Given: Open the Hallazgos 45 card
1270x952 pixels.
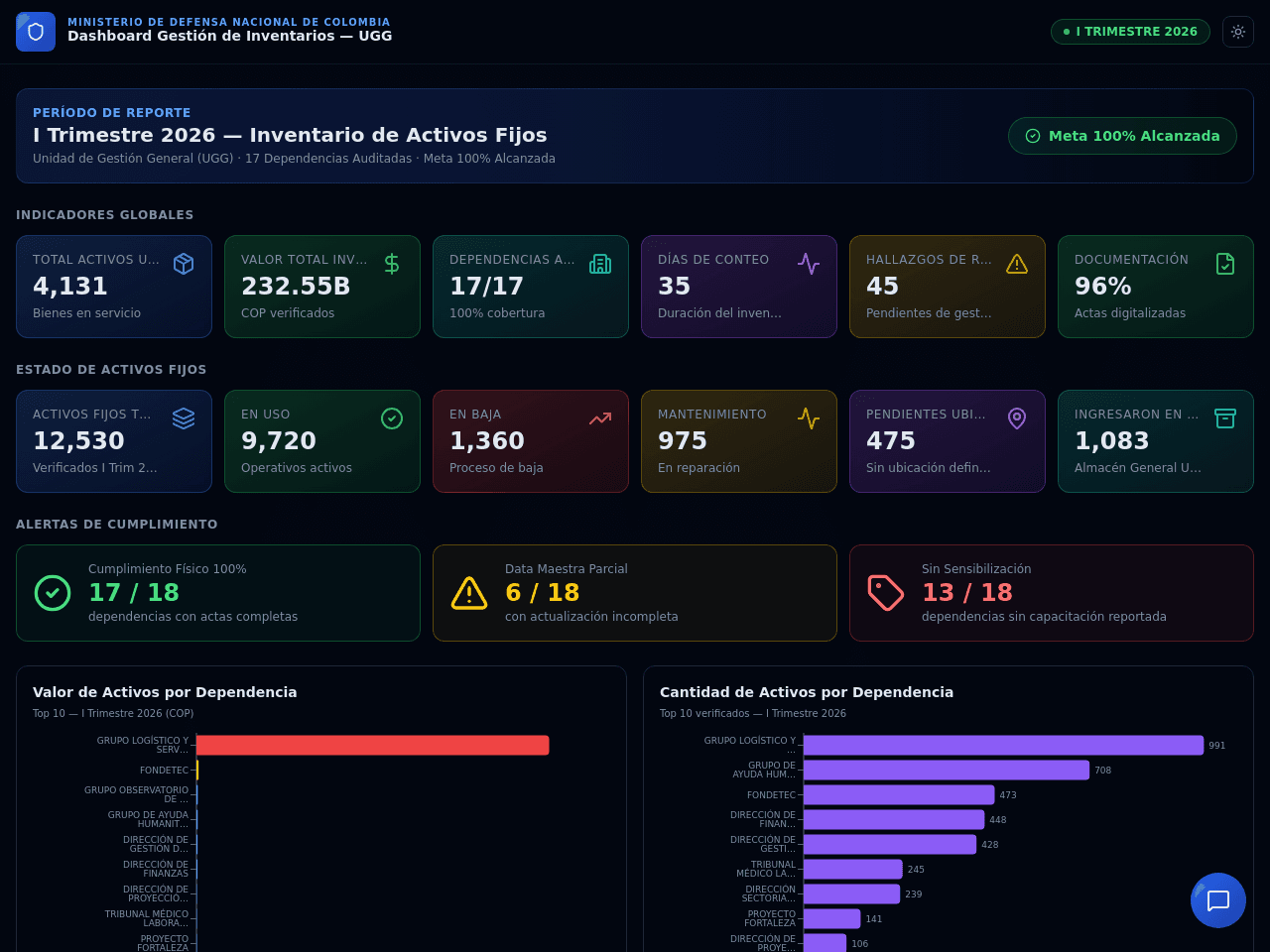Looking at the screenshot, I should 948,287.
